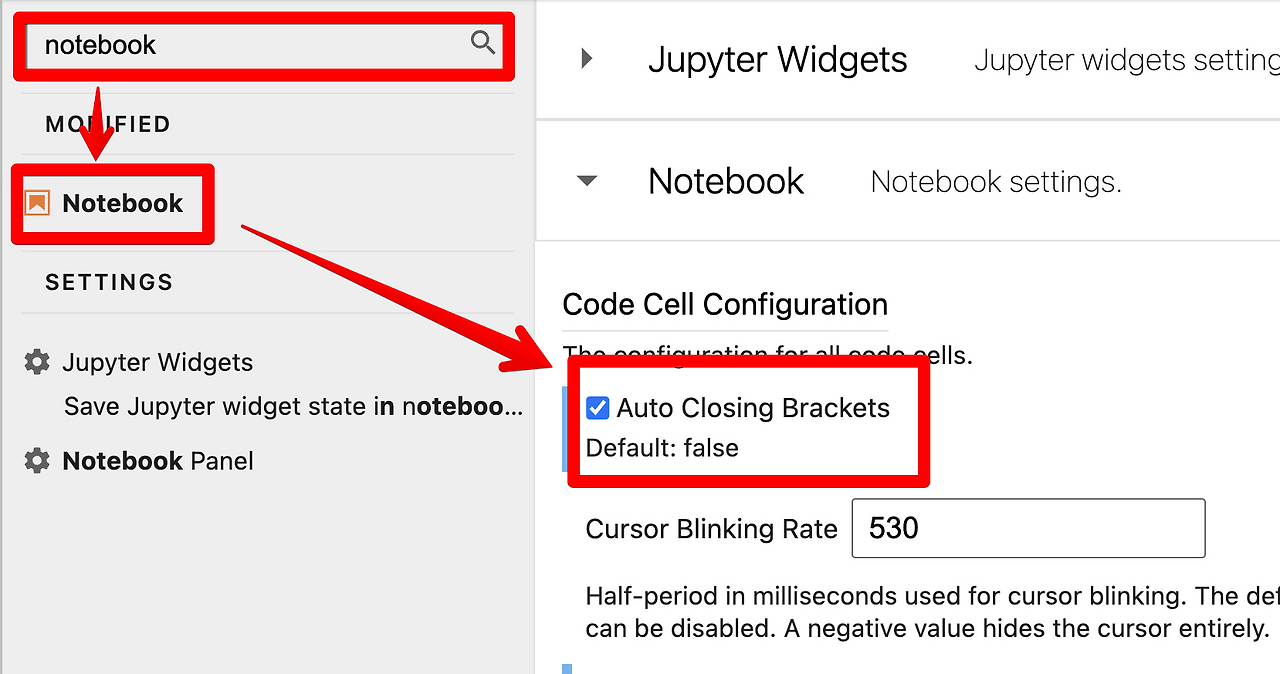Open Jupyter Widgets in the Settings list

tap(158, 362)
